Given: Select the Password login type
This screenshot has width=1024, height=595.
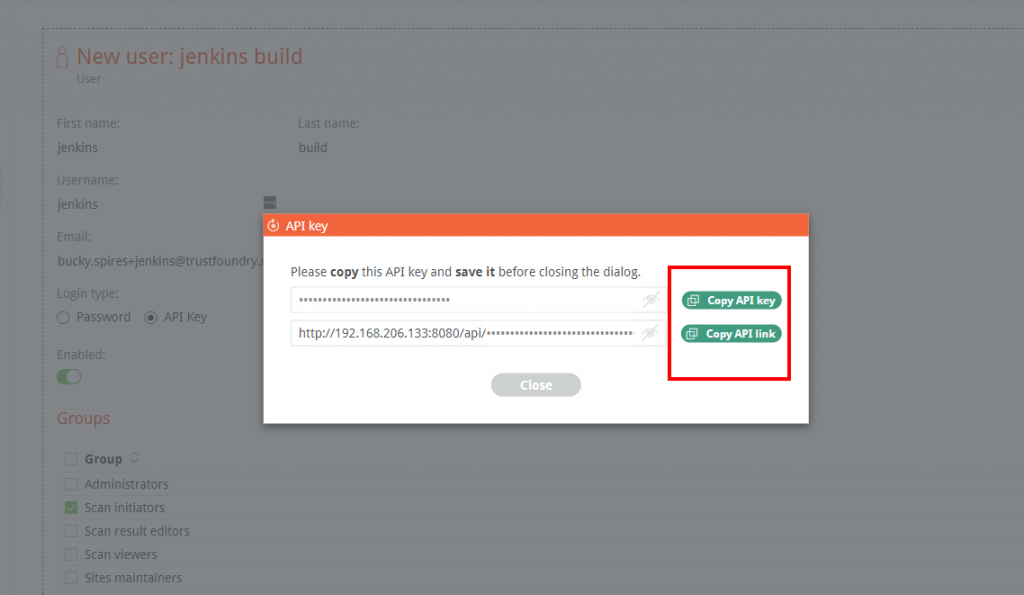Looking at the screenshot, I should (x=63, y=317).
